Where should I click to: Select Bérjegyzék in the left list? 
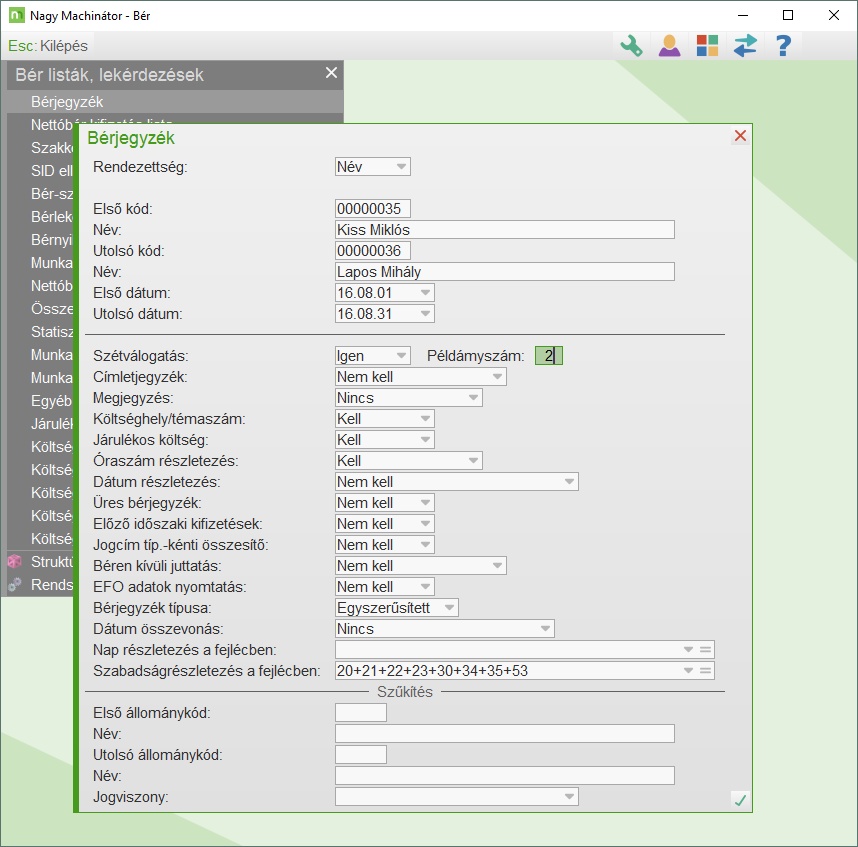(x=67, y=102)
